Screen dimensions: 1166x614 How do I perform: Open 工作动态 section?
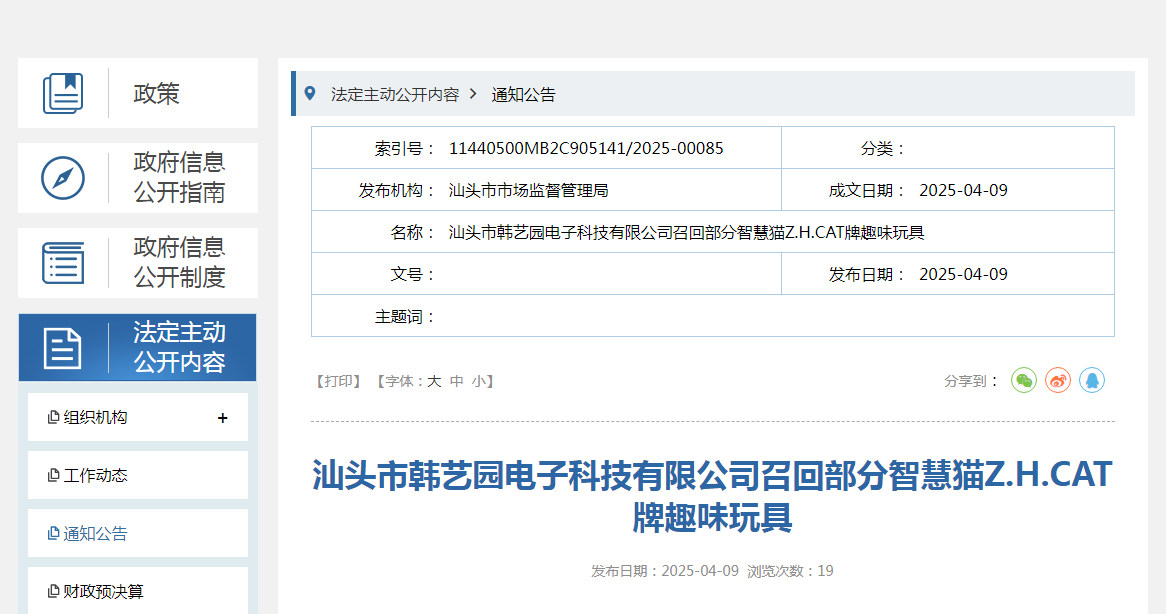tap(95, 476)
